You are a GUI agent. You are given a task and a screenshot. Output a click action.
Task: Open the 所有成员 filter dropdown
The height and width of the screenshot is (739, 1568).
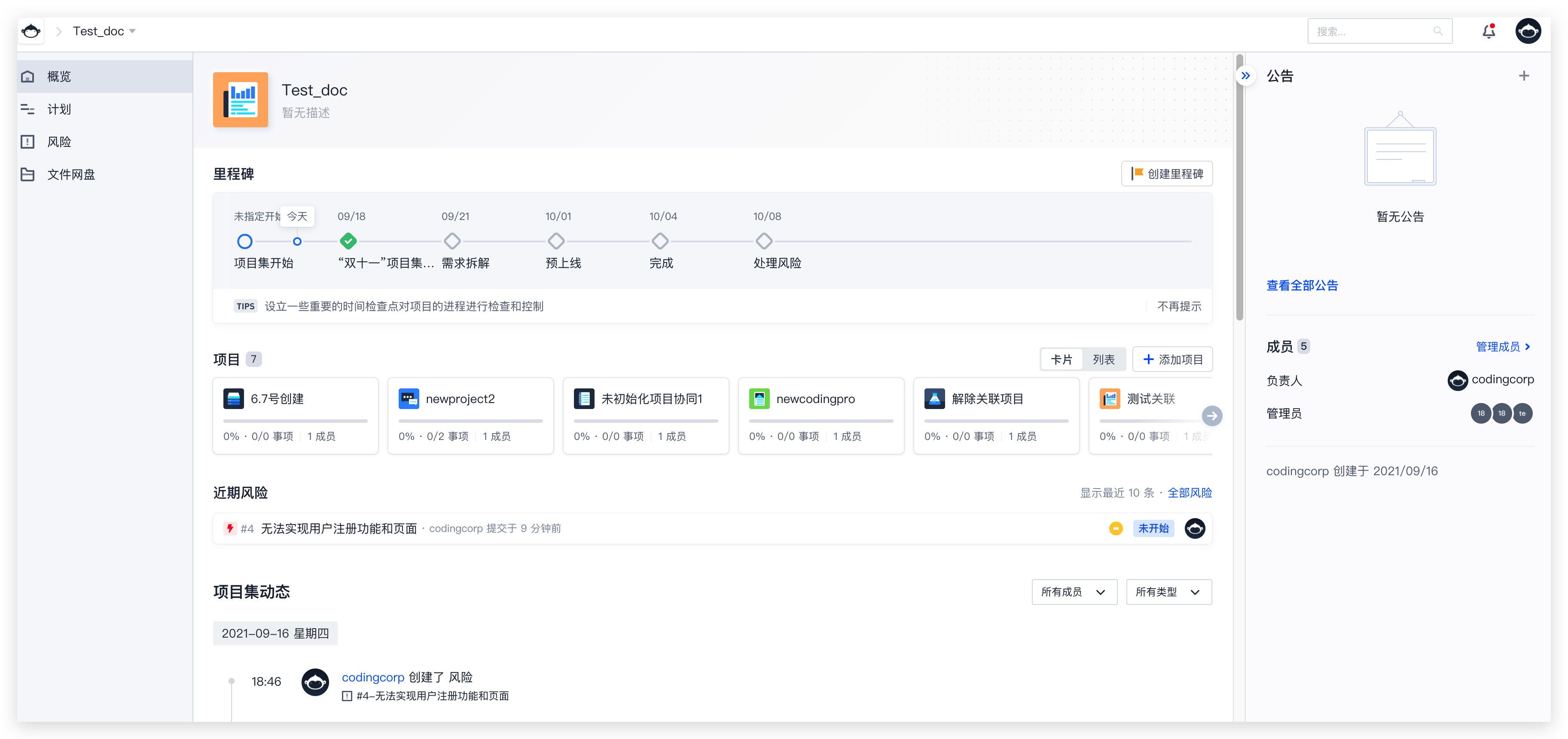pos(1074,592)
